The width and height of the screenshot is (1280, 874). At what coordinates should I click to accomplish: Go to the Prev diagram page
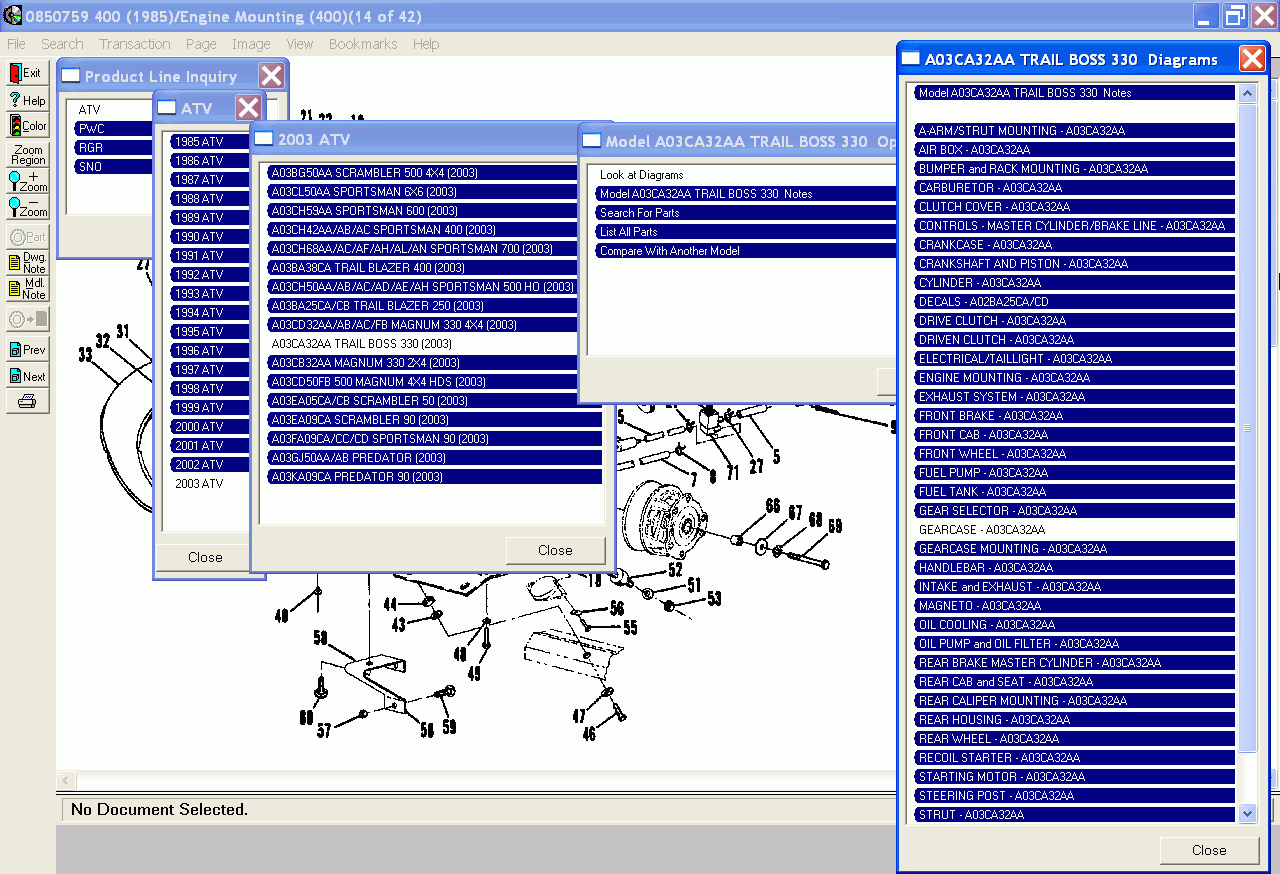[27, 350]
